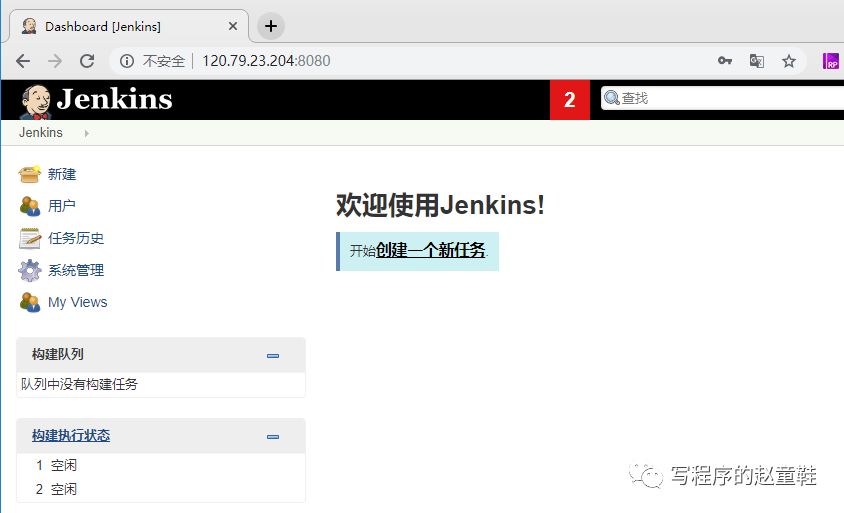
Task: Open the 任务历史 build history link
Action: coord(76,238)
